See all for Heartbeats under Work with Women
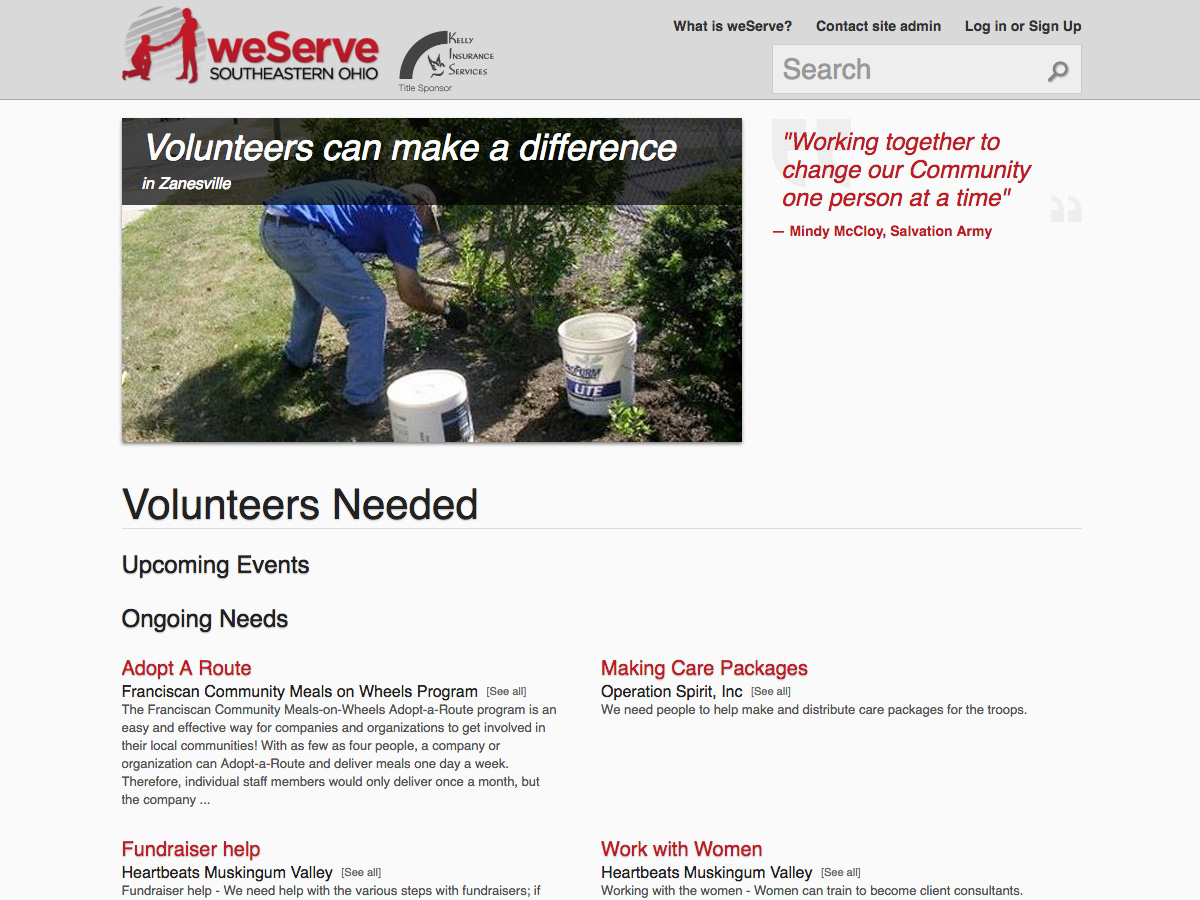Viewport: 1200px width, 900px height. (841, 873)
